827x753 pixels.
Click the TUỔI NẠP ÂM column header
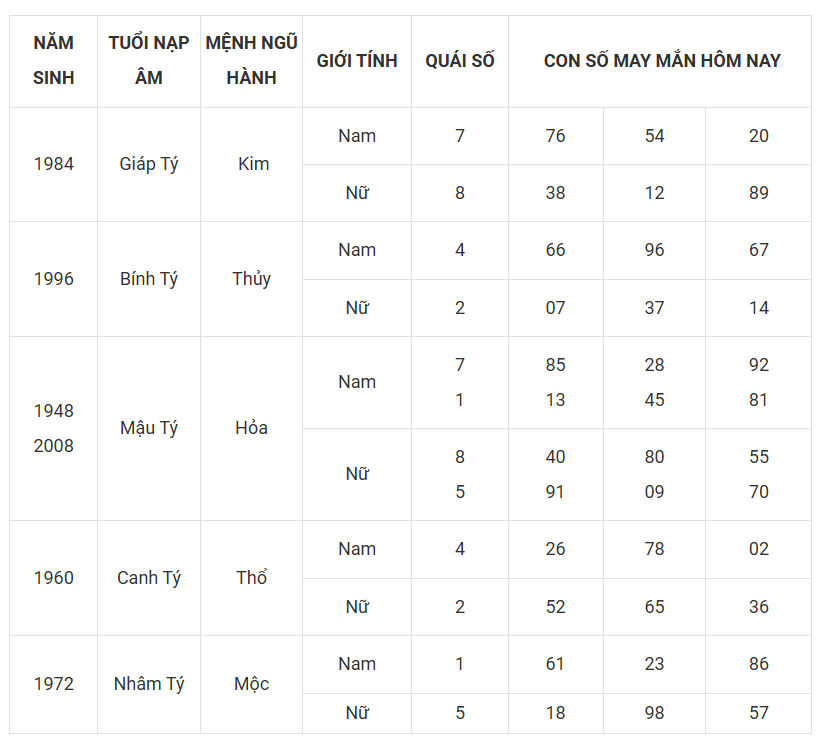pos(149,61)
